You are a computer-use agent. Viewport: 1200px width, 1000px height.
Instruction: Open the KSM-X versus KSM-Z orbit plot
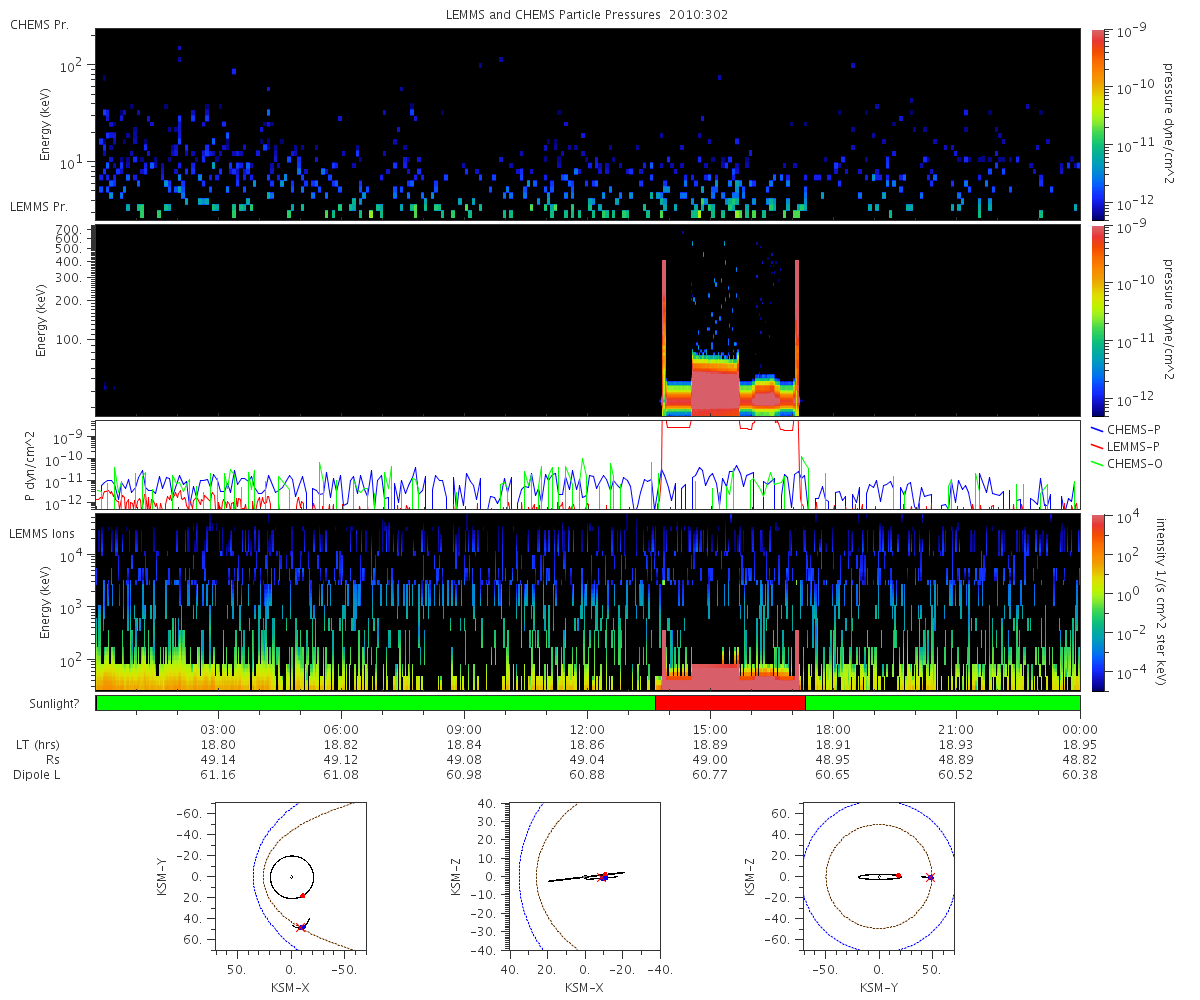pyautogui.click(x=584, y=876)
